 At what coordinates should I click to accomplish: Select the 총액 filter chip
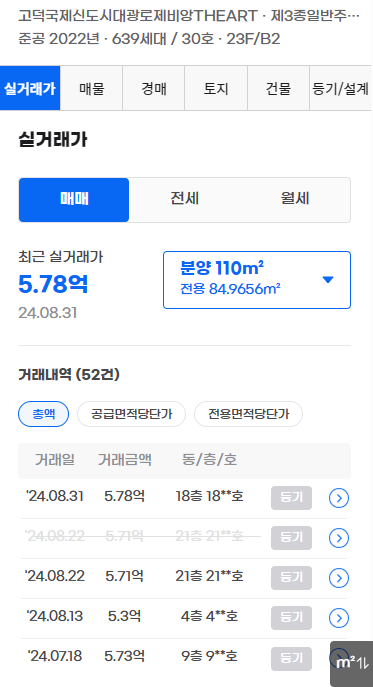point(43,414)
